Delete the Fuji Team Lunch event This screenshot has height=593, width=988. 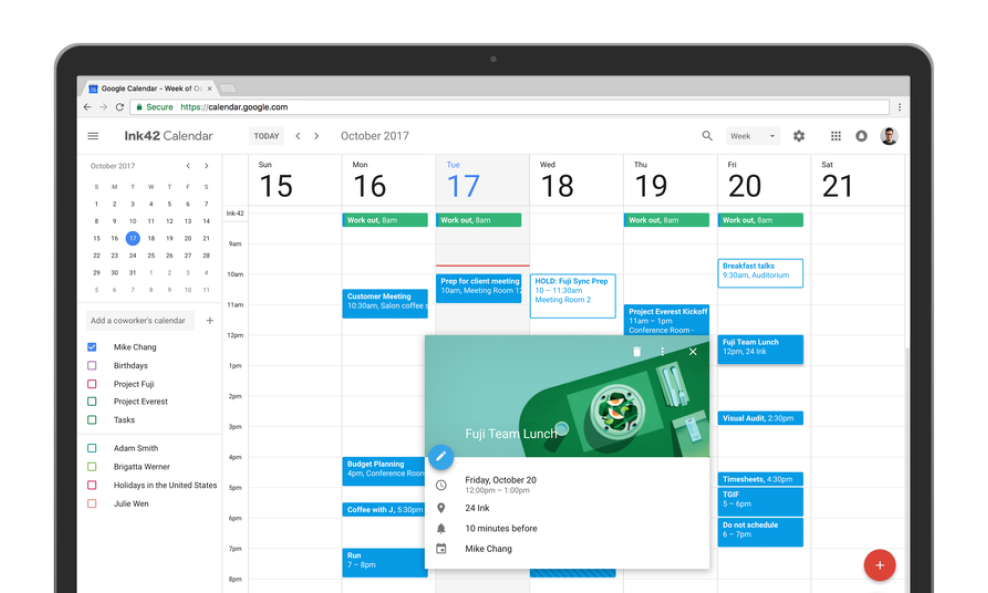[x=637, y=352]
